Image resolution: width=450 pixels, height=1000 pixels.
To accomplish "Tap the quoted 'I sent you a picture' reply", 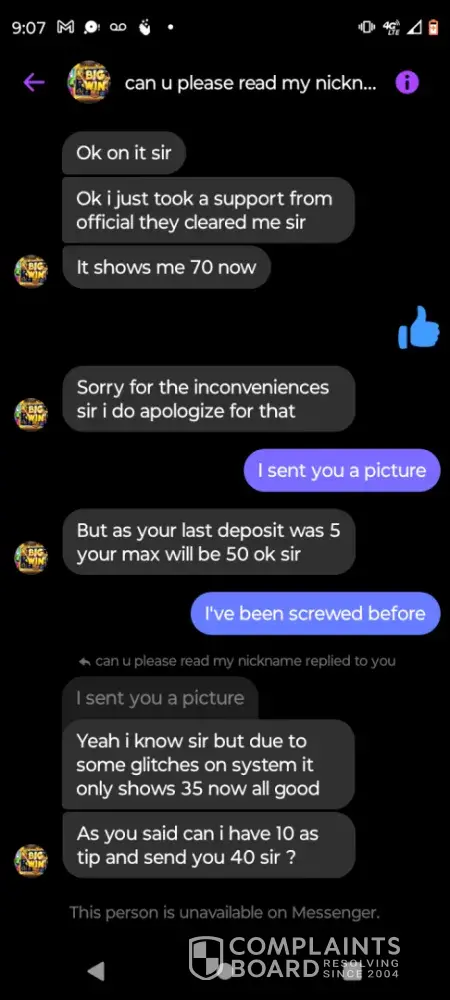I will pos(160,698).
